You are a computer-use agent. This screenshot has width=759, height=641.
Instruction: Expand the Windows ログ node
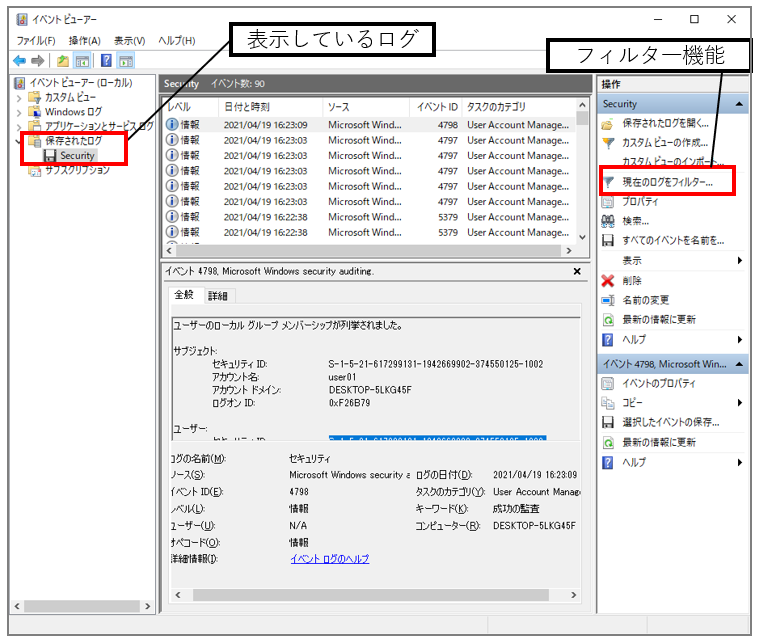pos(19,113)
